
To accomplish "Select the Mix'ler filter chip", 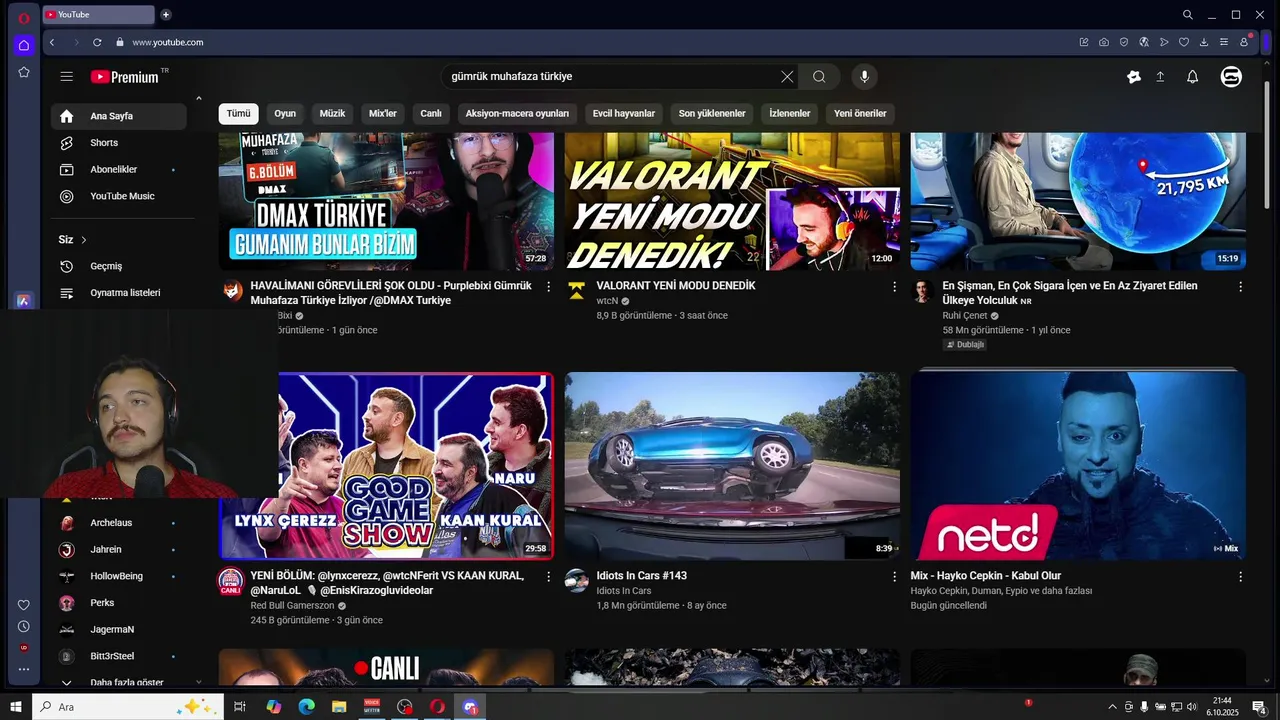I will pos(383,113).
